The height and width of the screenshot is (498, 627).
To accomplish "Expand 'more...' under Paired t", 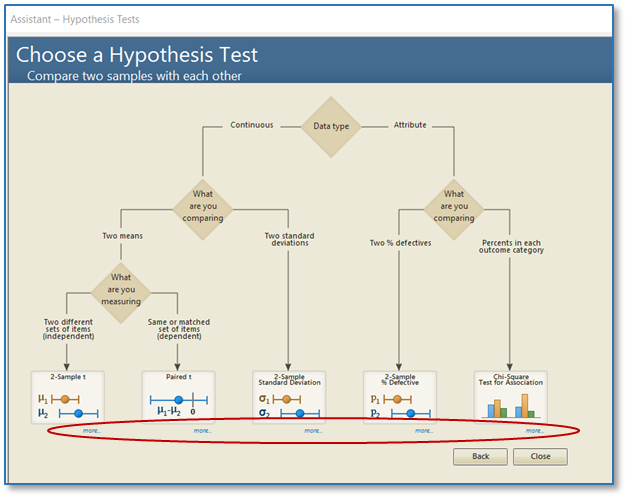I will pyautogui.click(x=203, y=431).
